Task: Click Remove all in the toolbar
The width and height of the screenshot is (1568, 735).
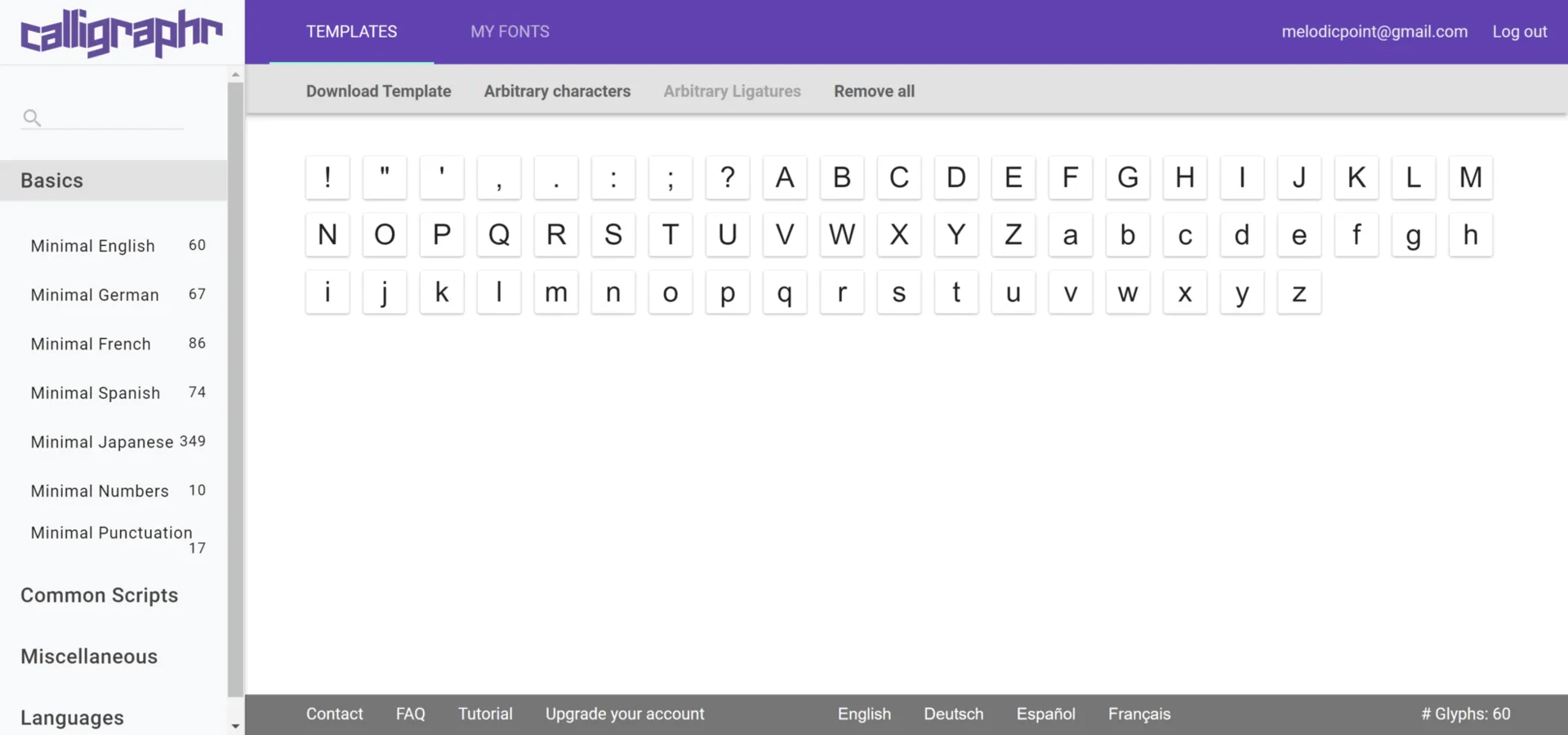Action: [x=874, y=91]
